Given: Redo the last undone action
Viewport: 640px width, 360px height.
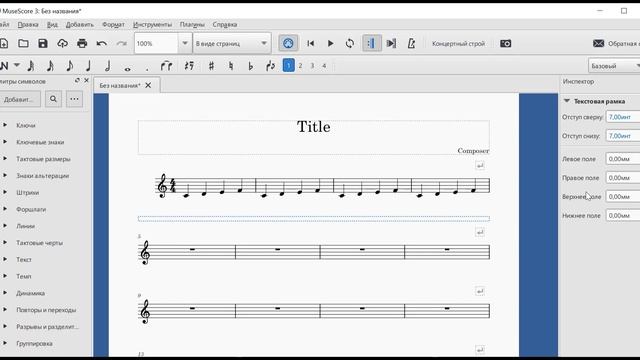Looking at the screenshot, I should click(x=121, y=43).
